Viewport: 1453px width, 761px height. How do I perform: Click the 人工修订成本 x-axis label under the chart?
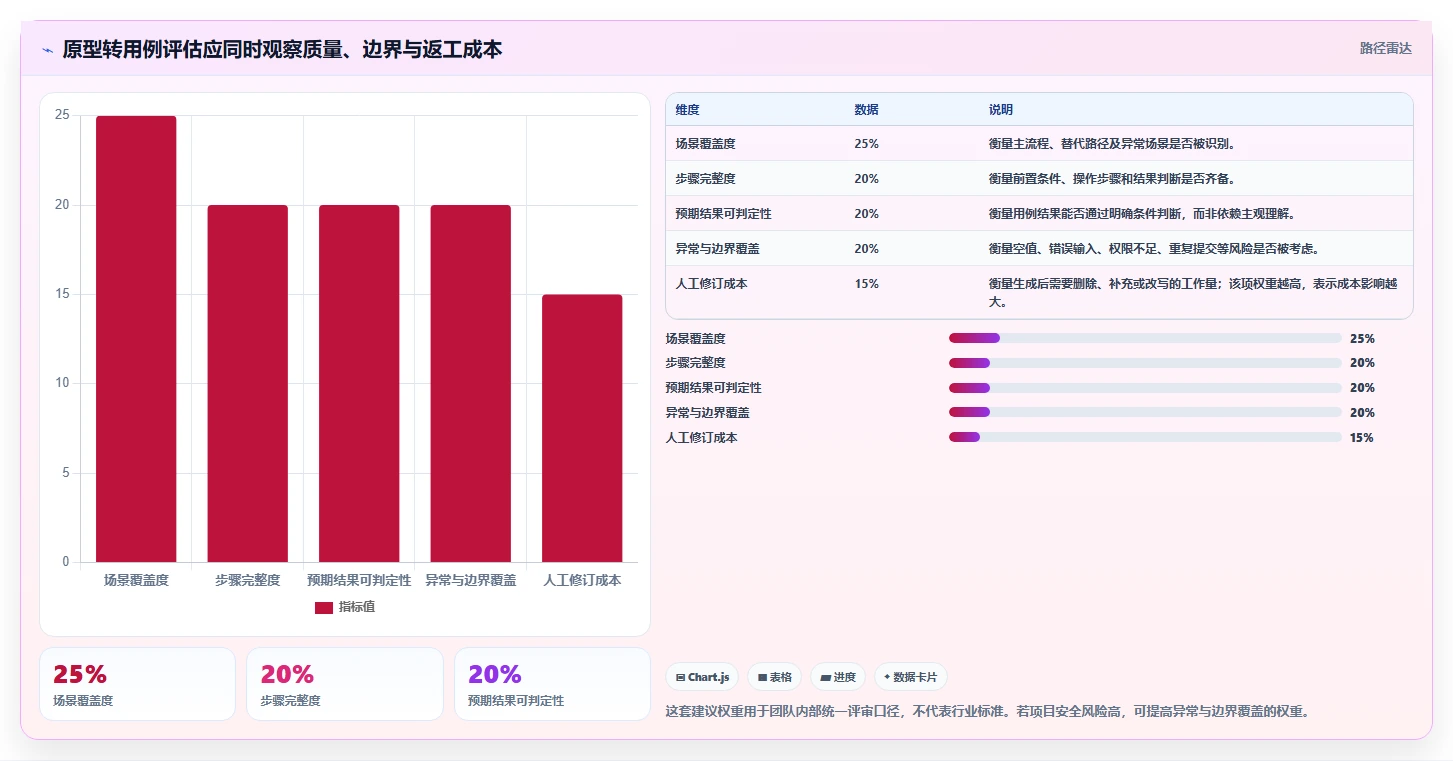582,580
